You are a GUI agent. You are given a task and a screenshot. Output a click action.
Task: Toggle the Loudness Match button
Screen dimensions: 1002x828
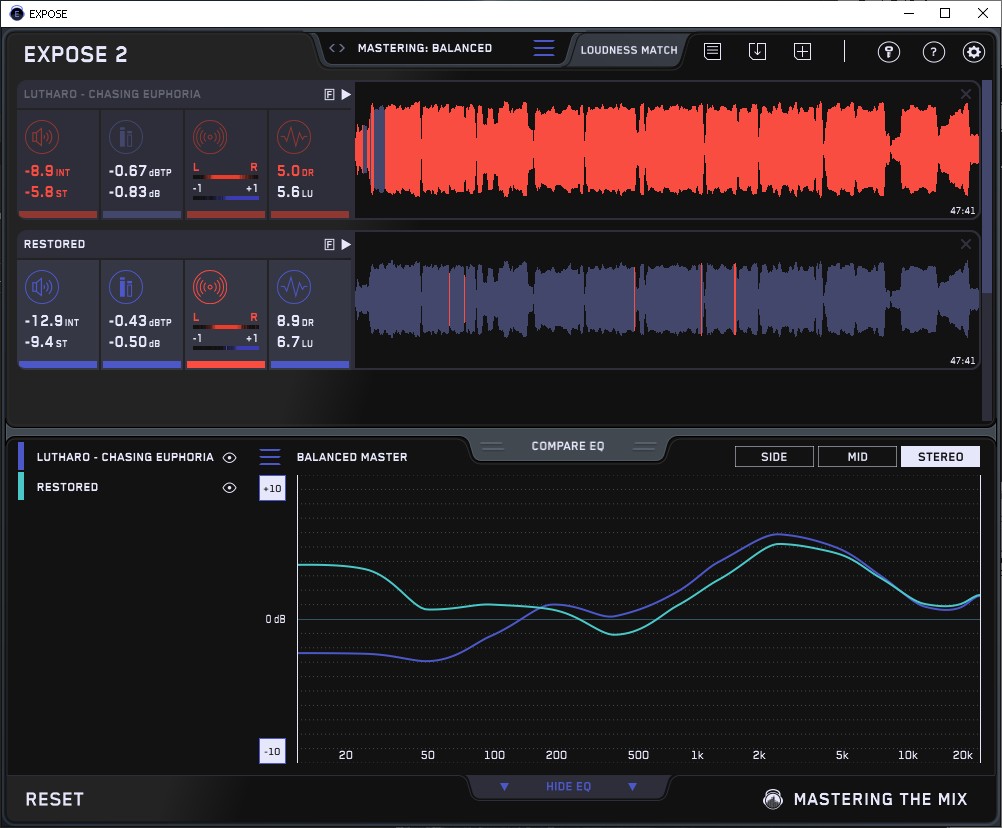[x=629, y=49]
